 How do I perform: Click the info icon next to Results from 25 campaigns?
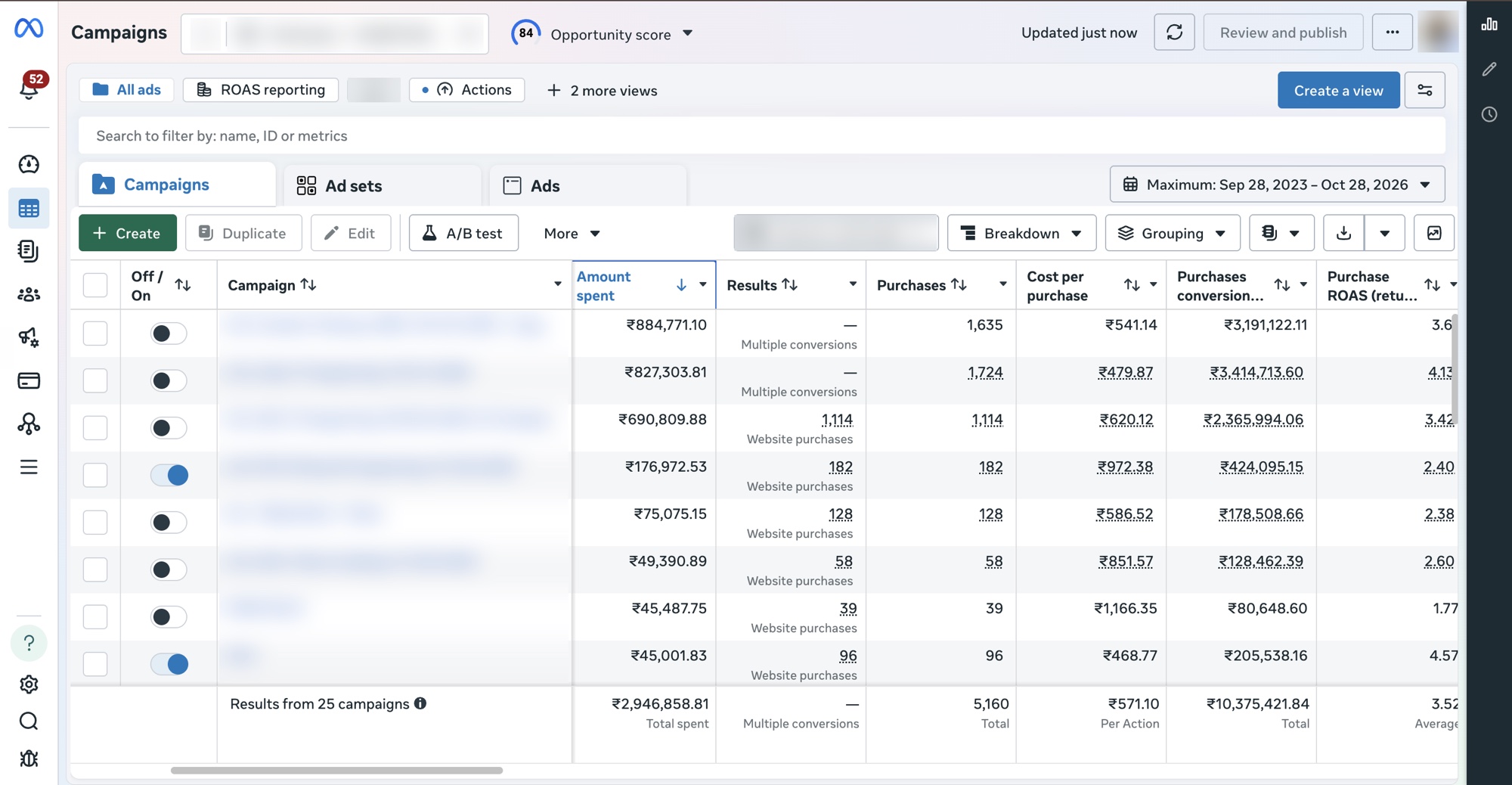pos(420,703)
